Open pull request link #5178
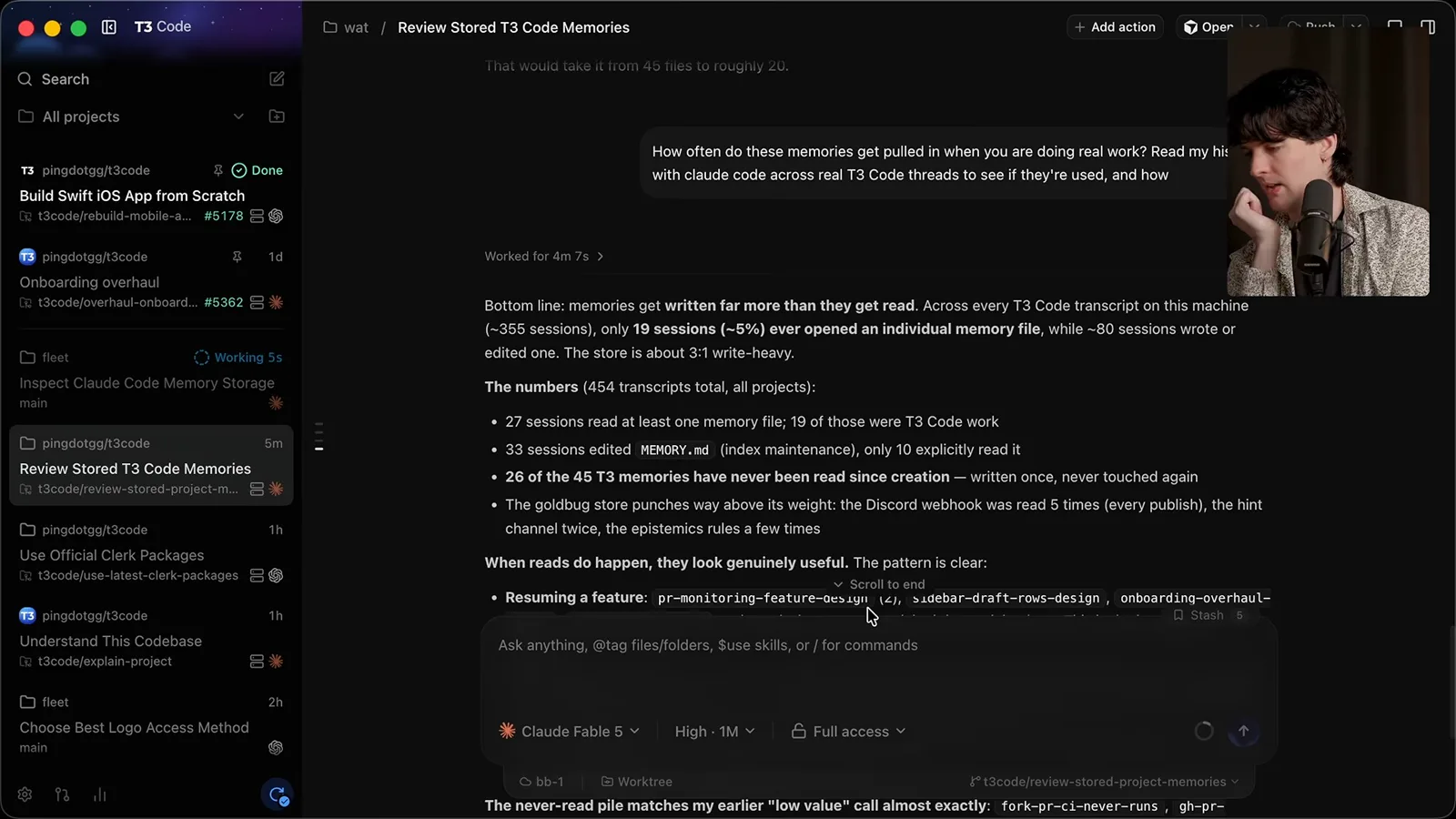The image size is (1456, 819). pos(224,216)
